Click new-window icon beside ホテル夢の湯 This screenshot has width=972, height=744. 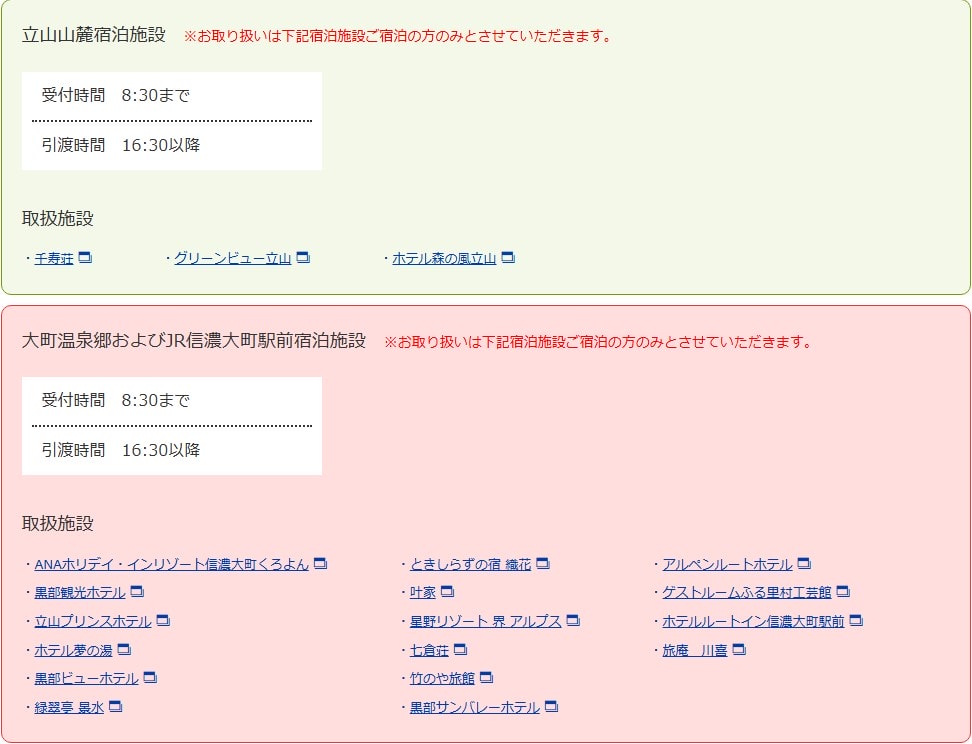125,649
